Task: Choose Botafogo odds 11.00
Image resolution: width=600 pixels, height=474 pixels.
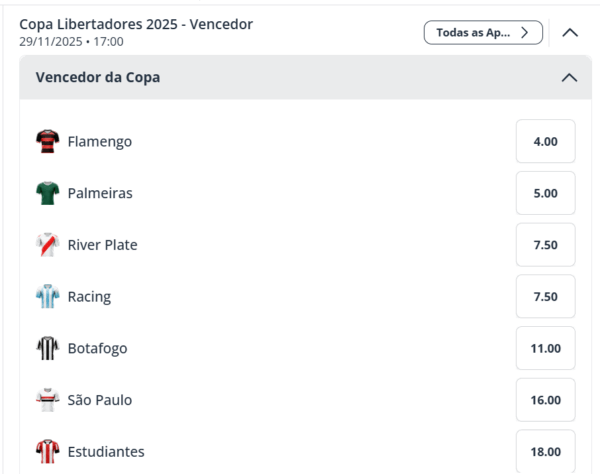Action: coord(545,348)
